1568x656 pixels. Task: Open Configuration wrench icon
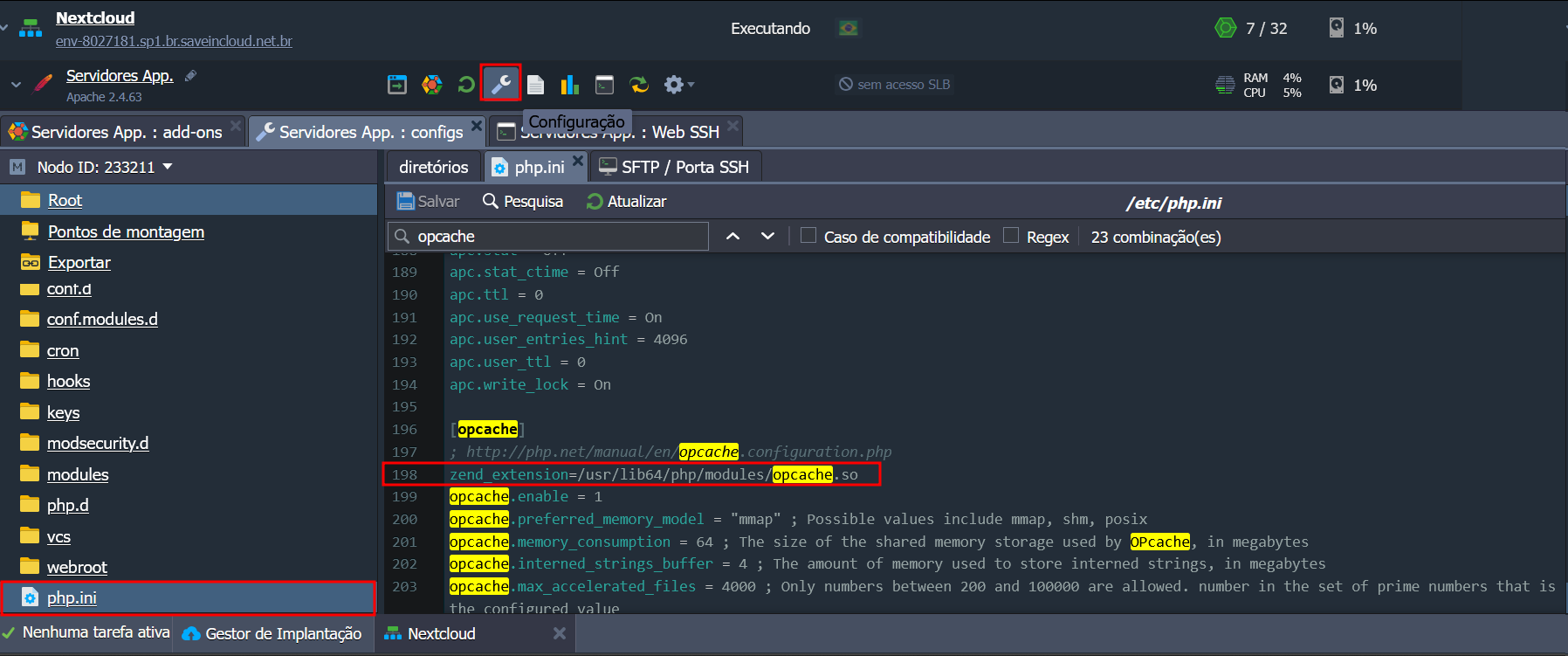coord(501,84)
